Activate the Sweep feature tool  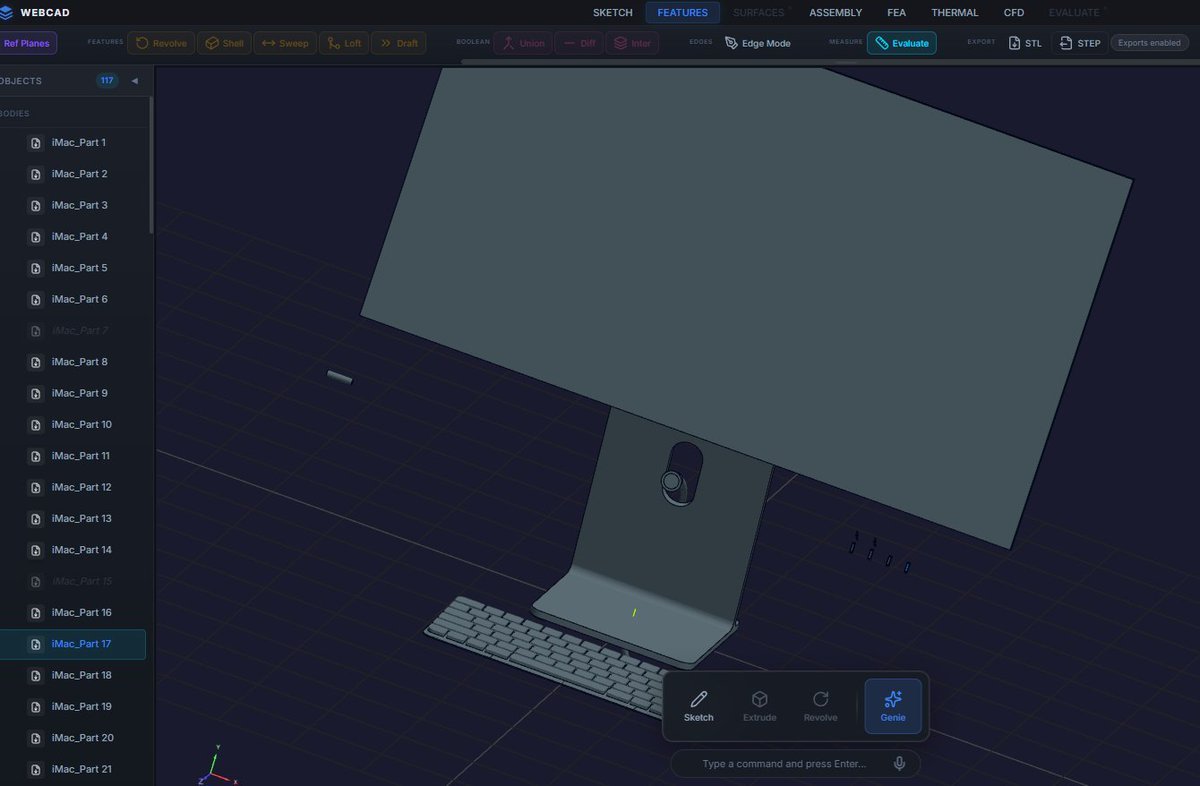(285, 44)
